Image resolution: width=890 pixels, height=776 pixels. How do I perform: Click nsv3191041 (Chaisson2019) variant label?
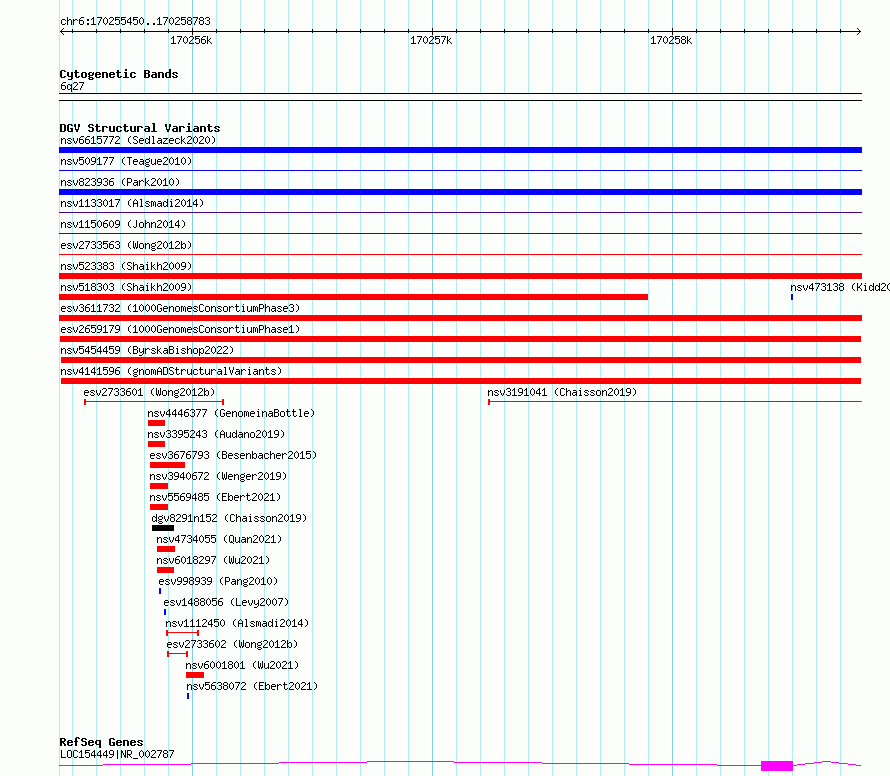click(x=562, y=392)
